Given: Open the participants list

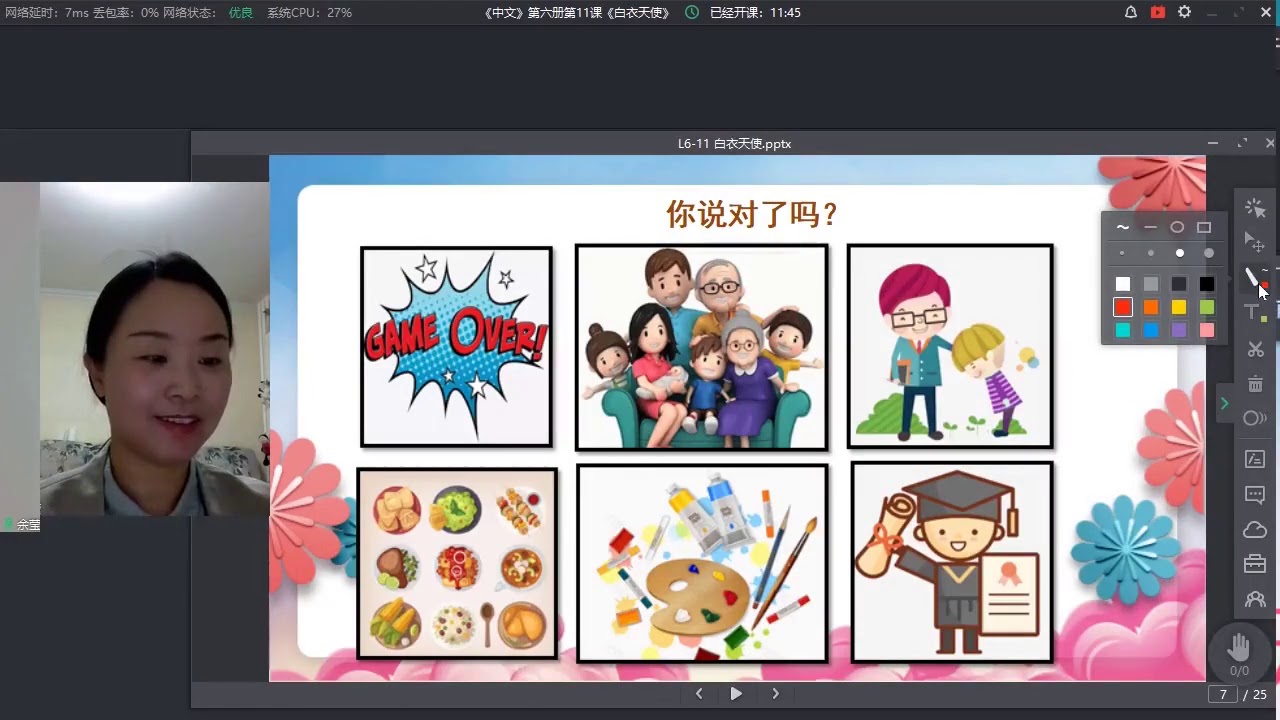Looking at the screenshot, I should [x=1255, y=599].
